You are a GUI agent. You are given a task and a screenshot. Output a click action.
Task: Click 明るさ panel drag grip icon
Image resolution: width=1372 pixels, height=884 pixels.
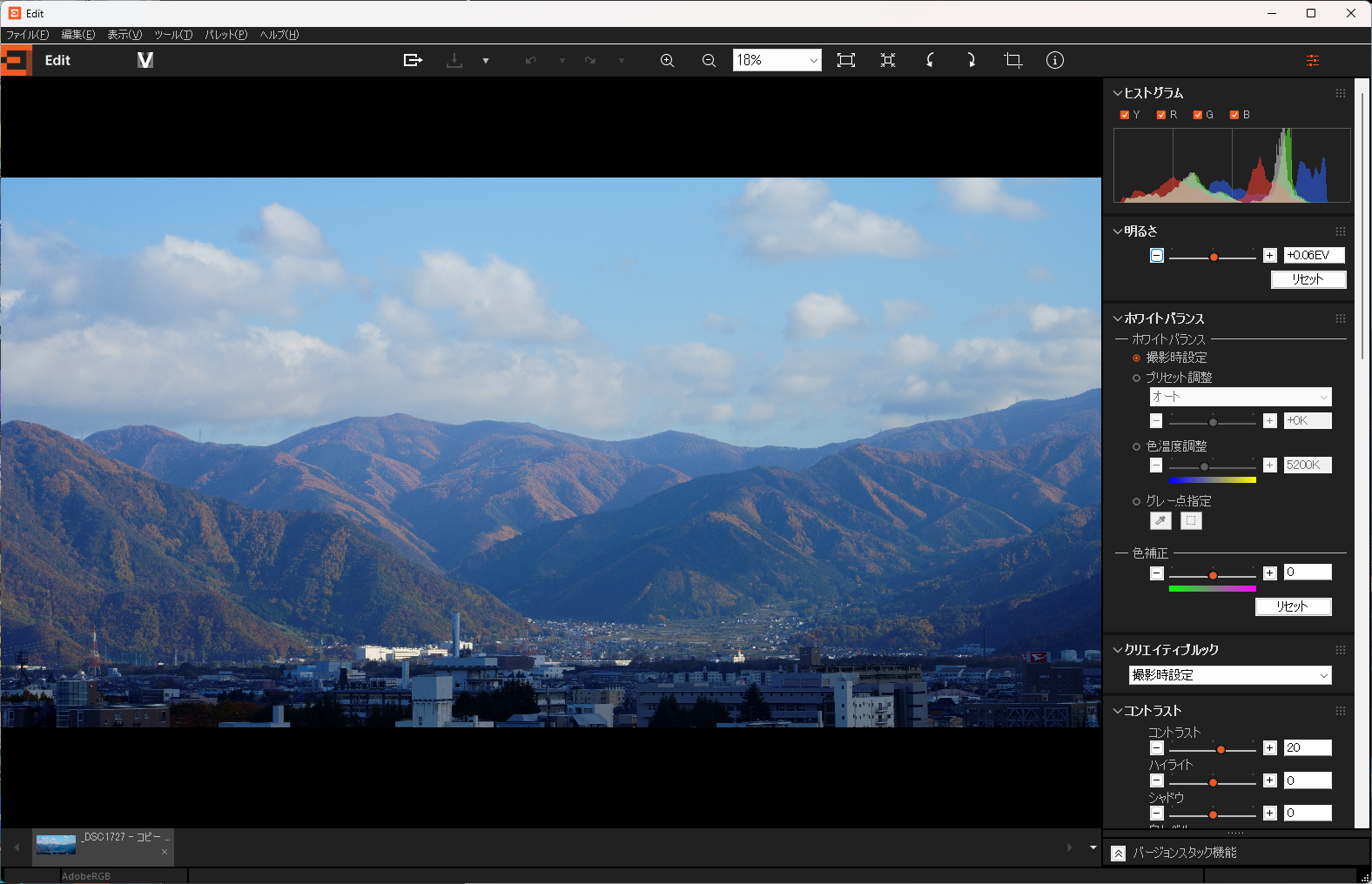click(1341, 231)
